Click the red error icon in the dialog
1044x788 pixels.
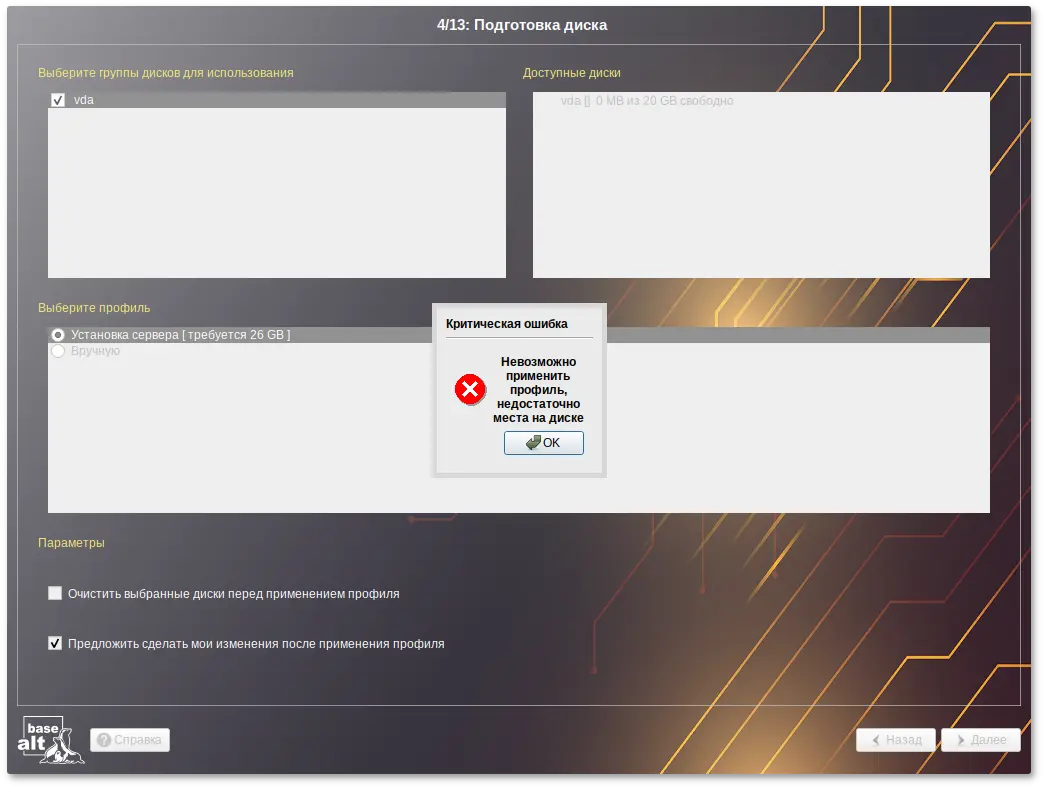click(470, 389)
